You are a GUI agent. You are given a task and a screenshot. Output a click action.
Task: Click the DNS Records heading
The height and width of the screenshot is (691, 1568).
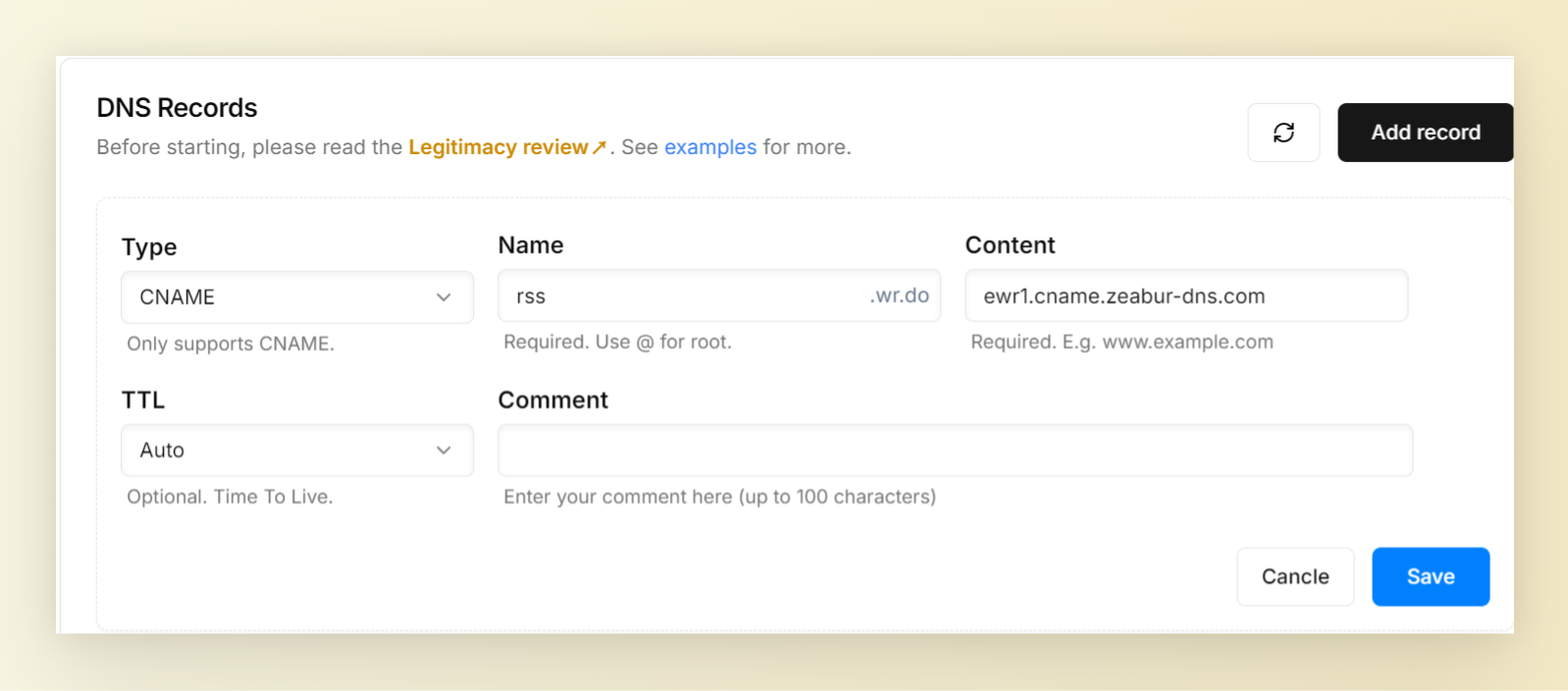click(177, 108)
